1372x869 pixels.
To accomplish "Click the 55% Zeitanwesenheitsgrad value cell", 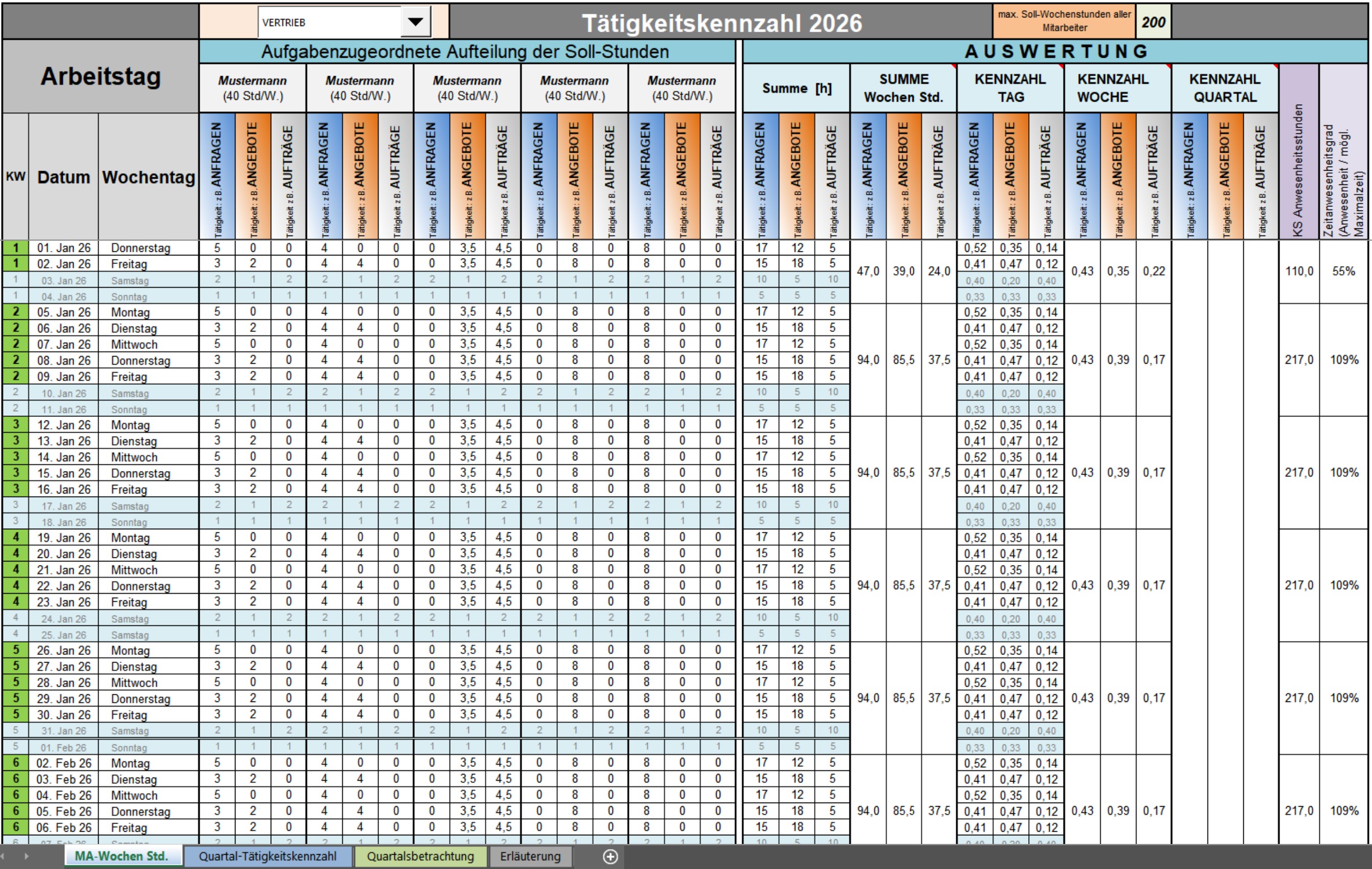I will (x=1343, y=271).
